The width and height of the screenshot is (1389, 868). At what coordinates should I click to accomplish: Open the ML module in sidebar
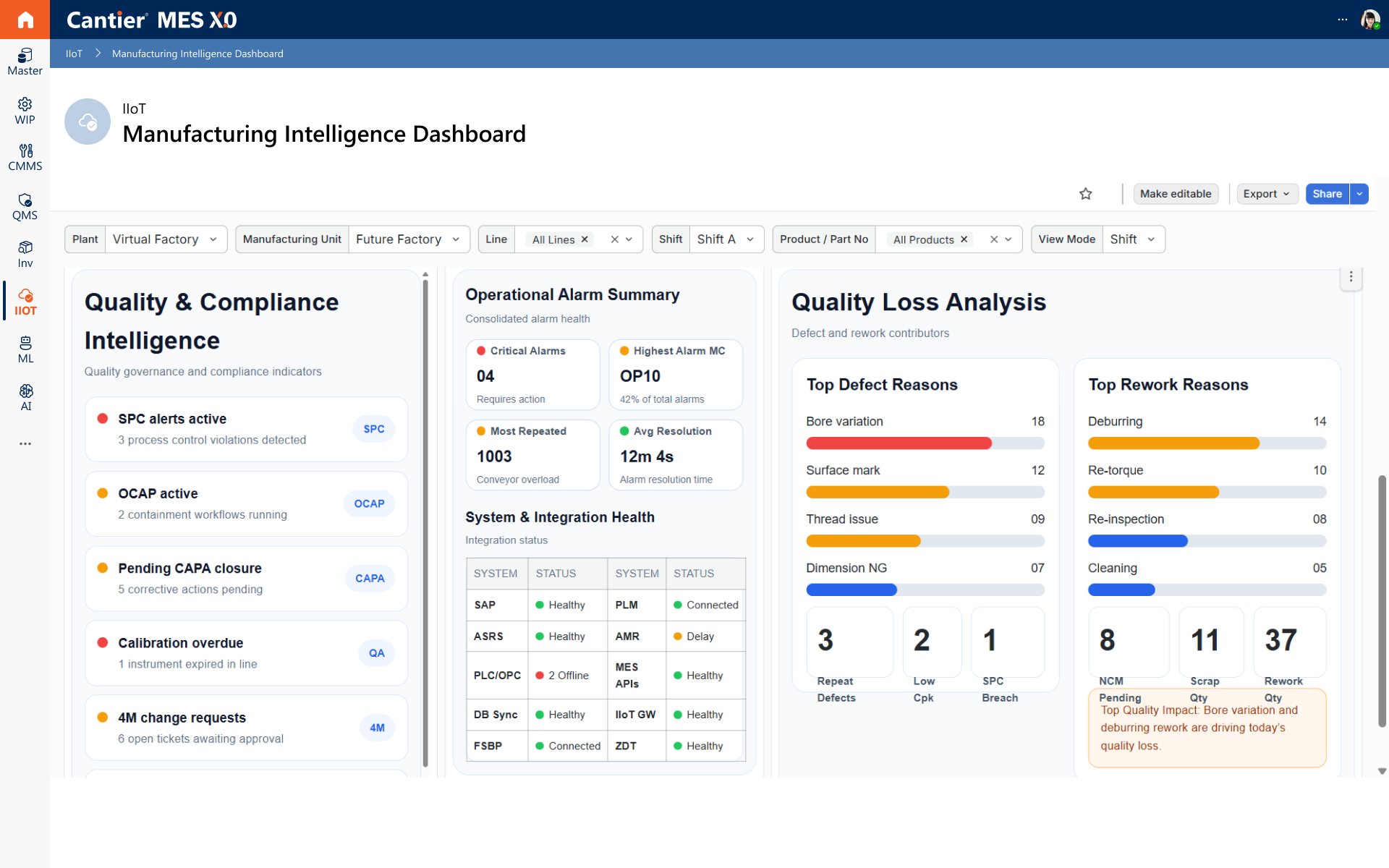tap(25, 350)
